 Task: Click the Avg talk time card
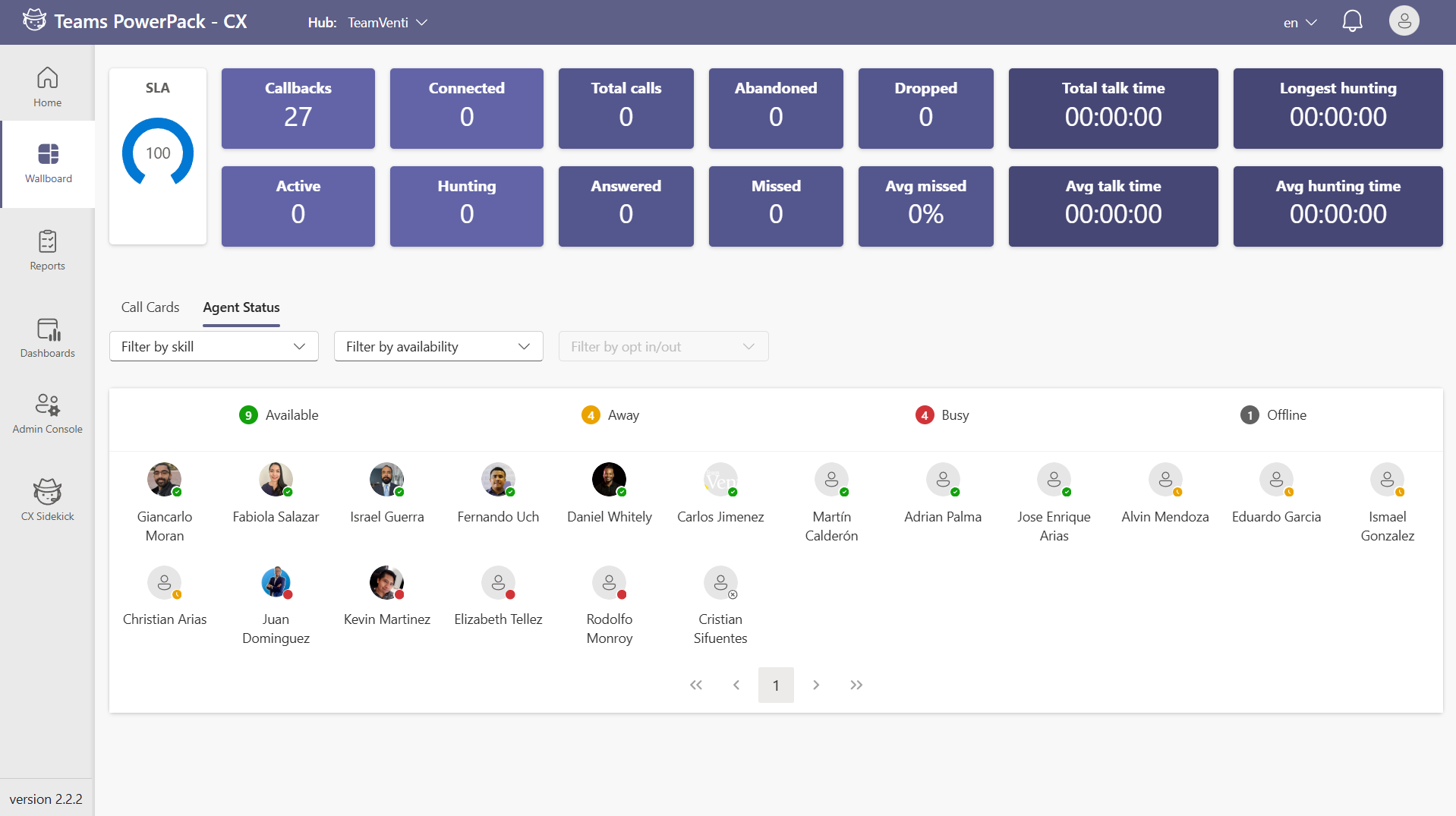pyautogui.click(x=1114, y=206)
